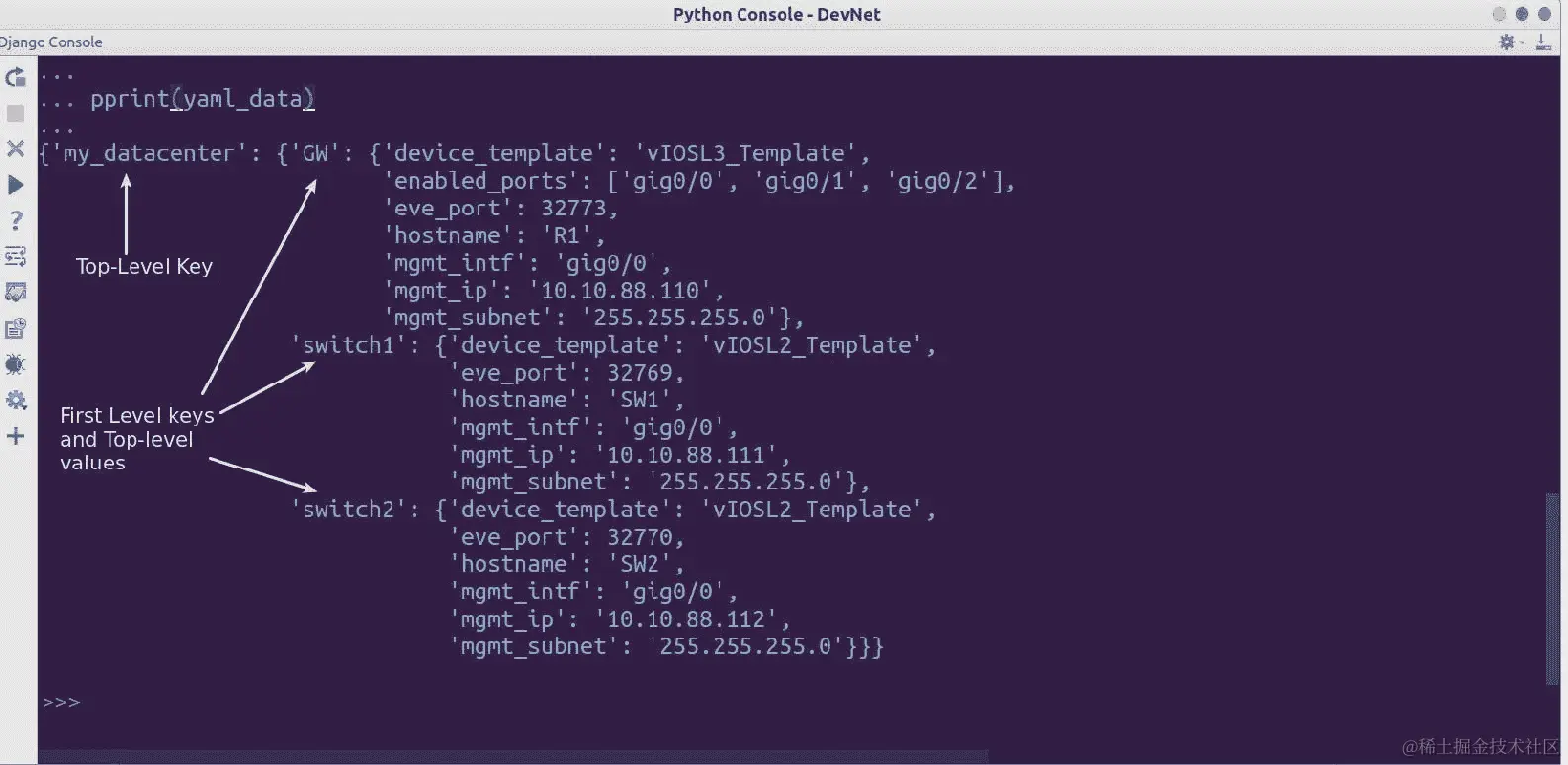The width and height of the screenshot is (1568, 765).
Task: Click the 'my_datacenter' key text
Action: point(149,153)
